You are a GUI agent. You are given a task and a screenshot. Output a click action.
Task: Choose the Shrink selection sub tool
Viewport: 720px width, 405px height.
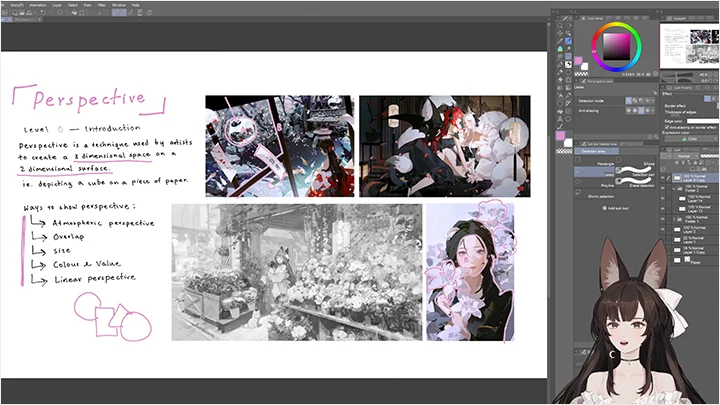pos(594,194)
